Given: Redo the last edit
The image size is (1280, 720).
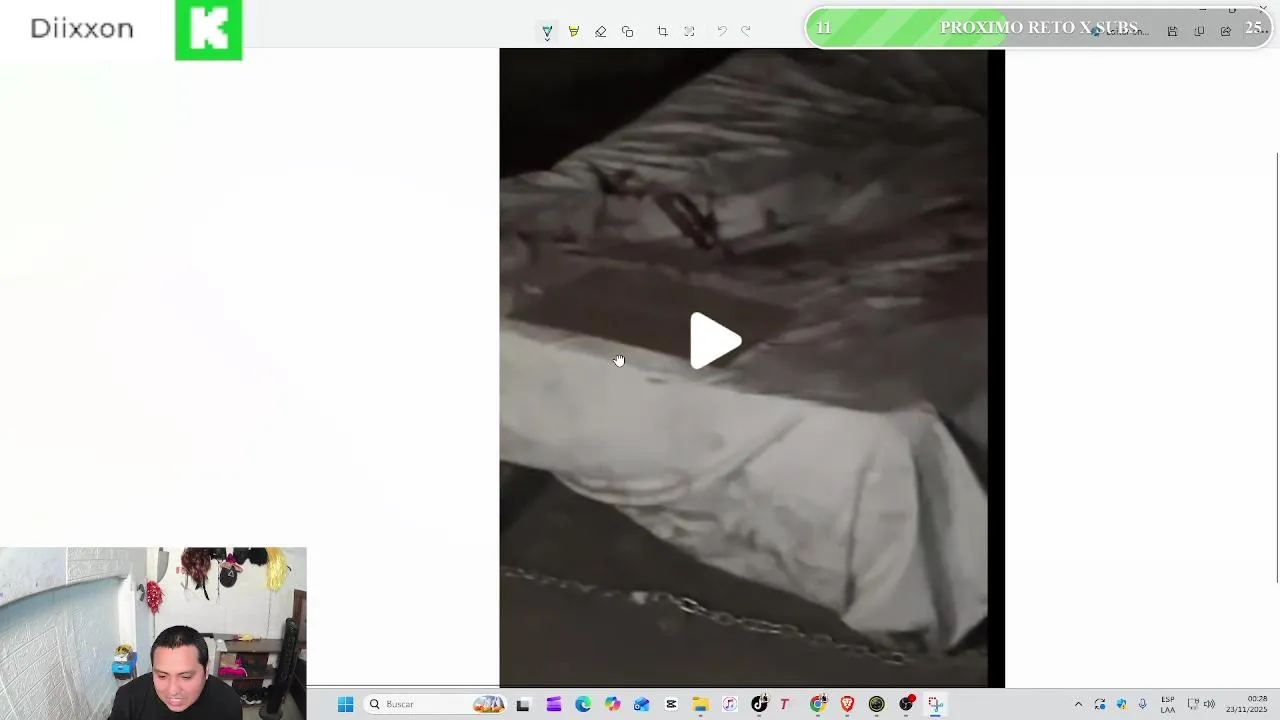Looking at the screenshot, I should coord(746,32).
